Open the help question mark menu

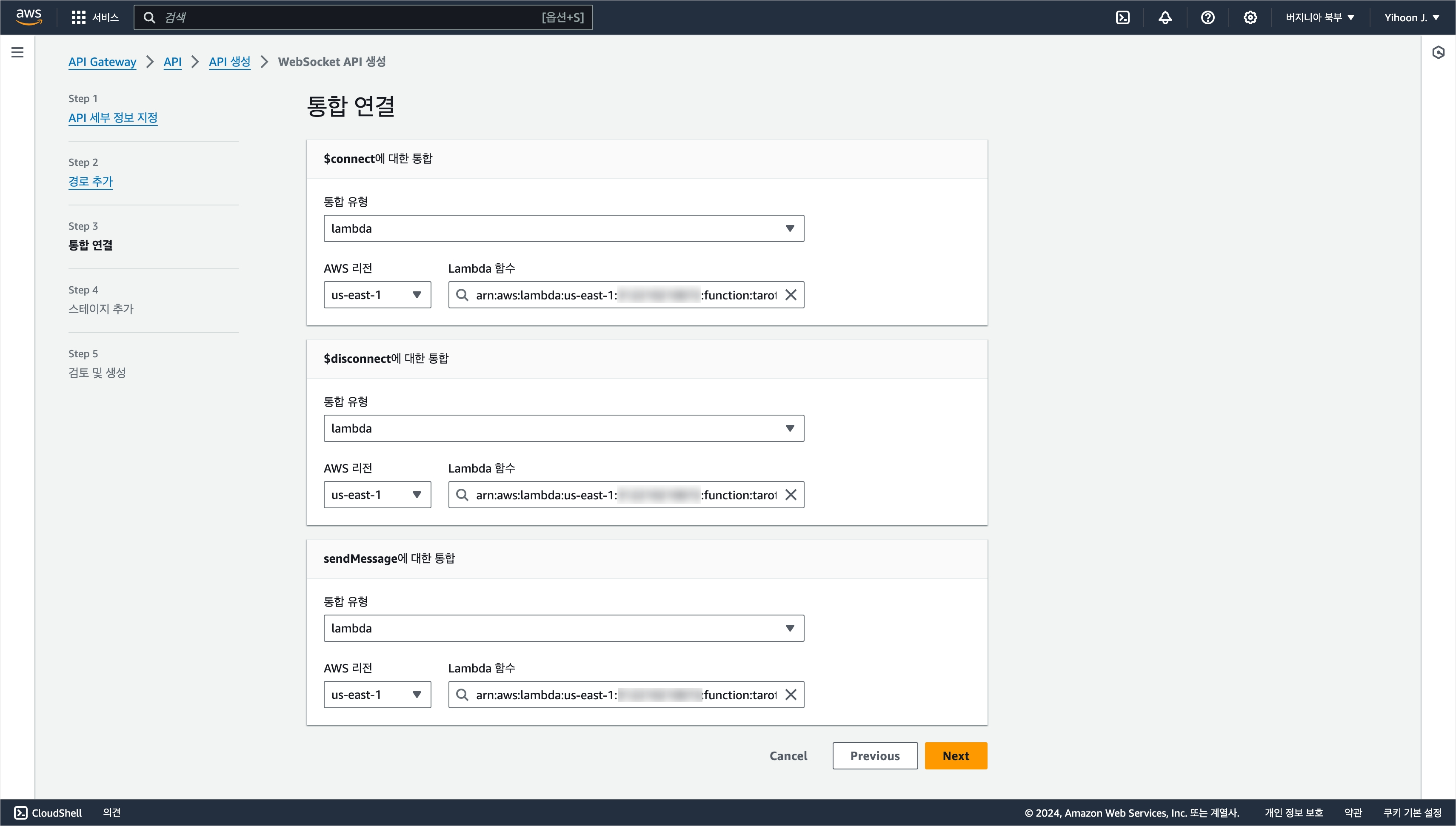coord(1208,17)
